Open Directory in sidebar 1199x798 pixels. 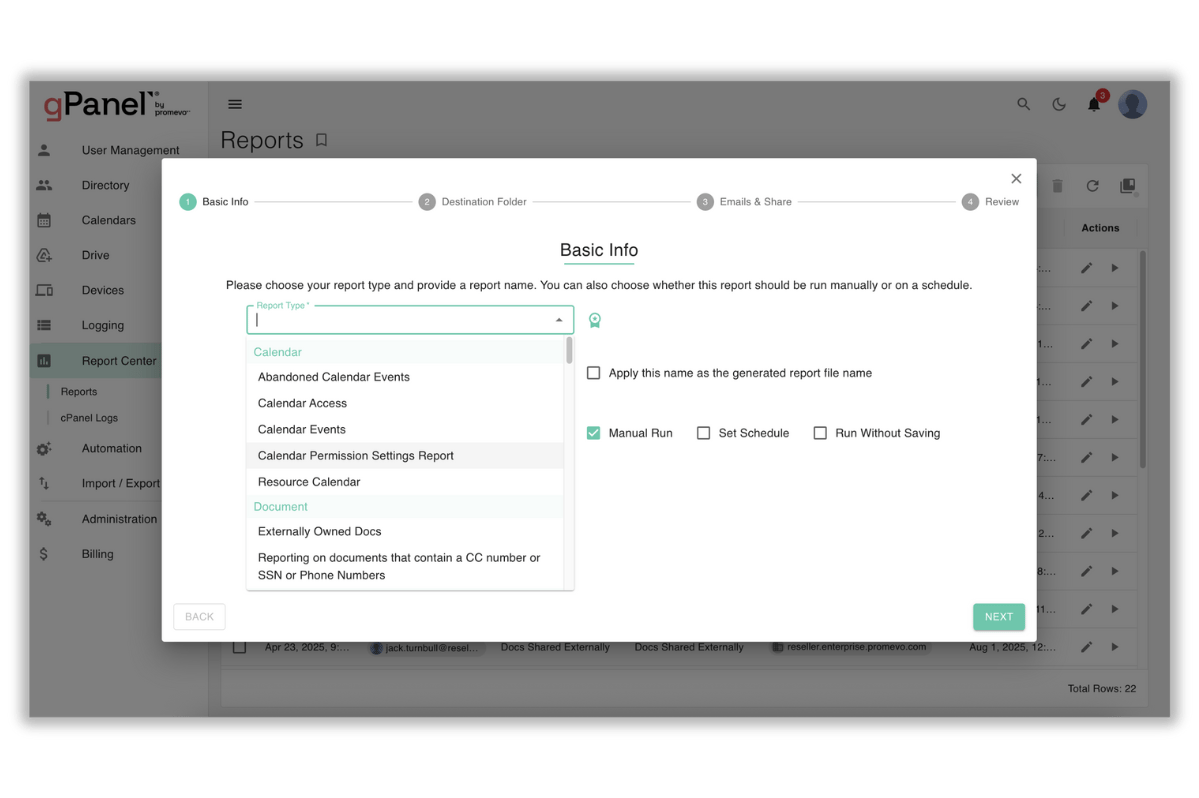coord(106,186)
